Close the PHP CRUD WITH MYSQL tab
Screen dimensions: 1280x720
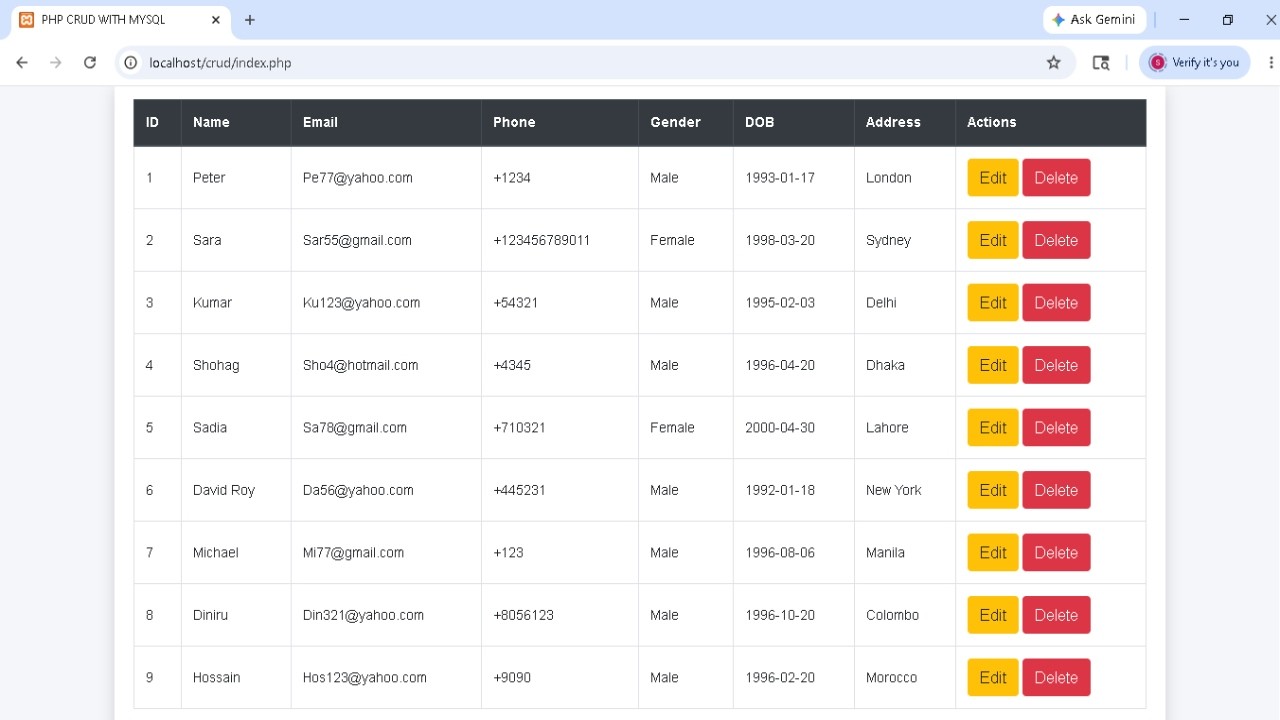click(x=216, y=20)
